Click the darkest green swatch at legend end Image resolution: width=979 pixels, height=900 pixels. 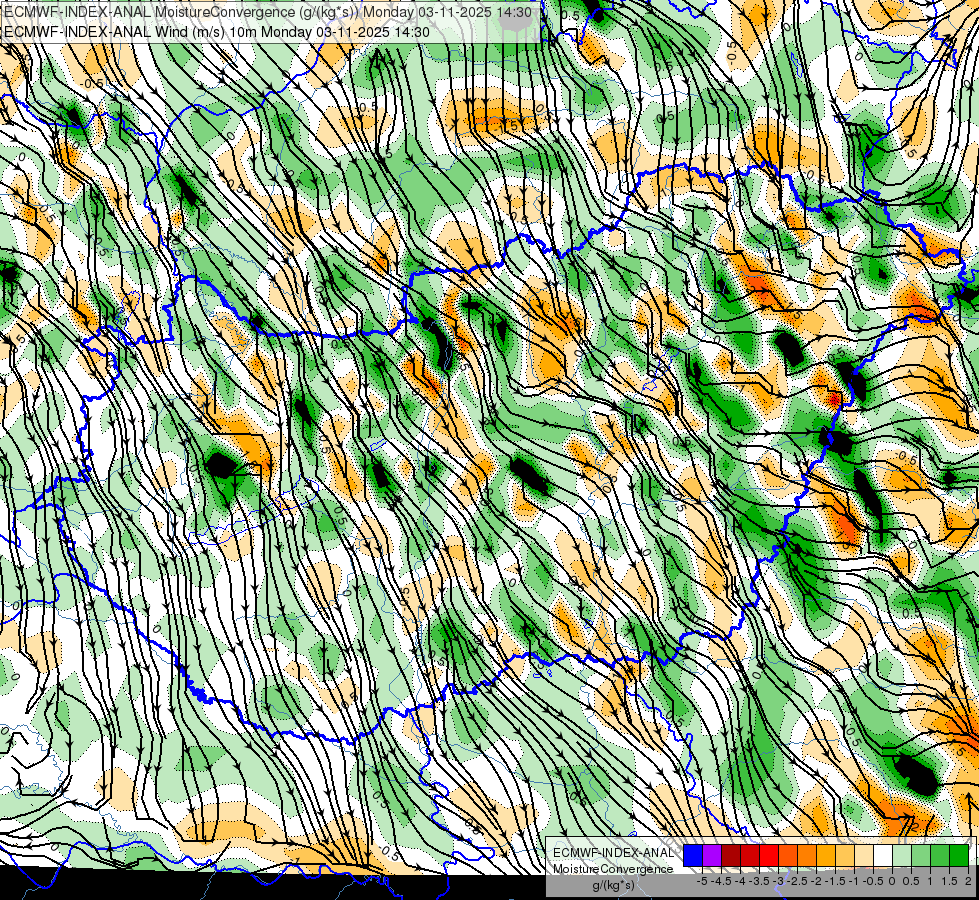pos(959,856)
